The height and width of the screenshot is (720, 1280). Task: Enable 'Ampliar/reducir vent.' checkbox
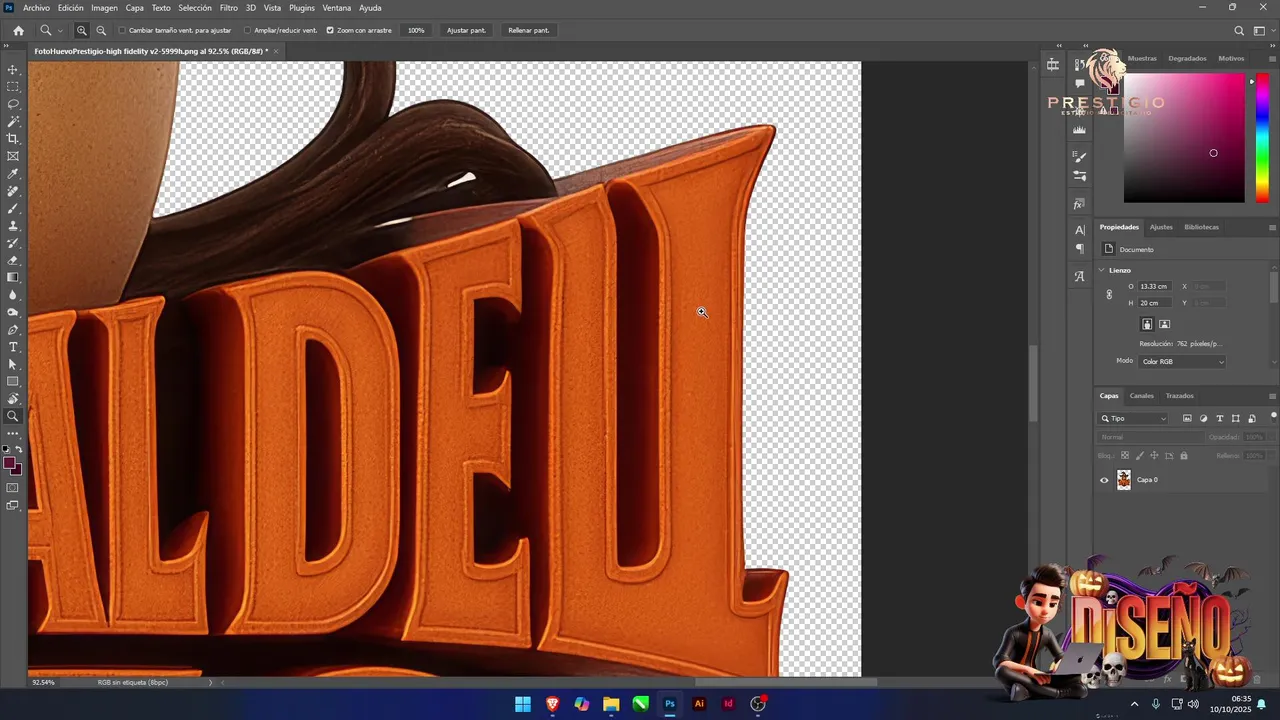click(x=247, y=31)
